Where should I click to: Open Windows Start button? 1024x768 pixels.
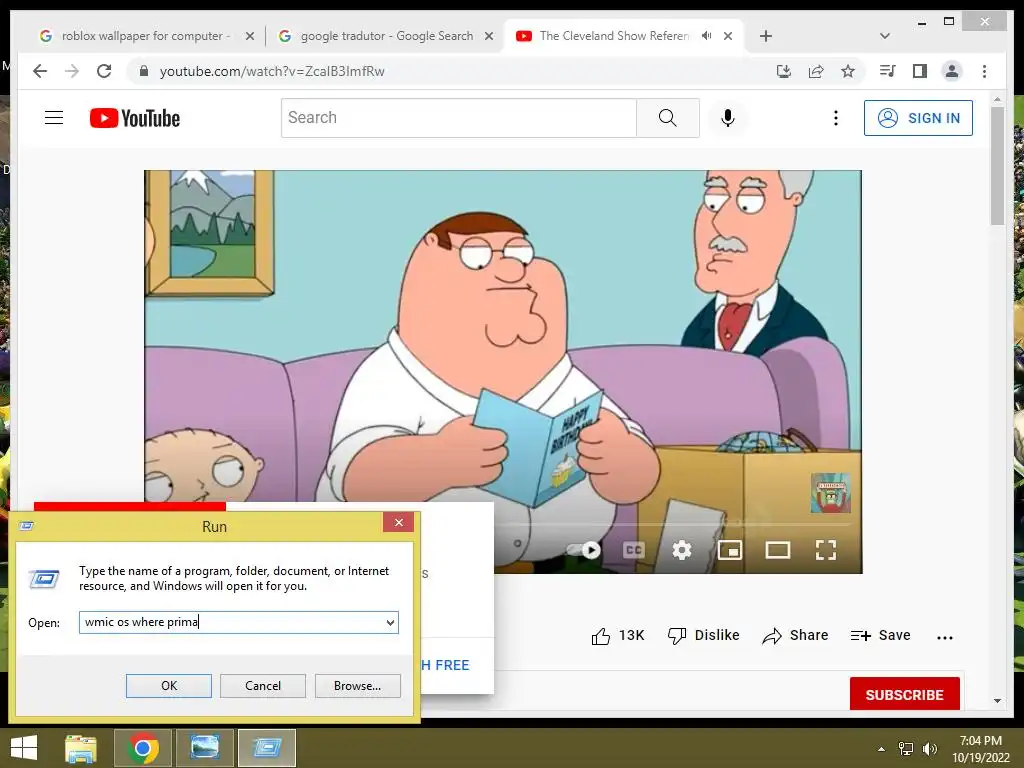pyautogui.click(x=24, y=748)
